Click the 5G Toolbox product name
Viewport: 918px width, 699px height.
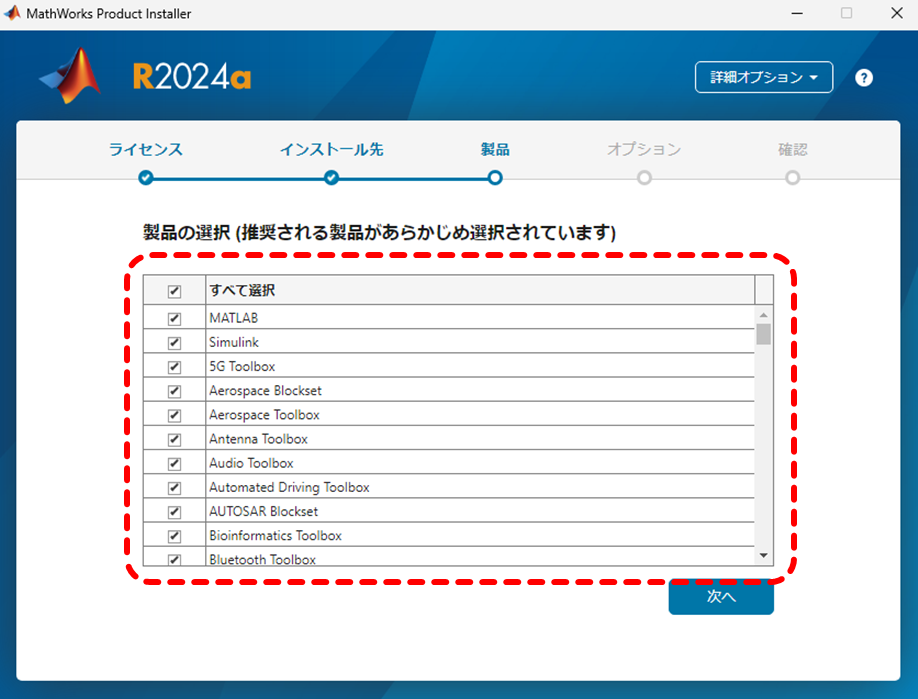coord(242,366)
